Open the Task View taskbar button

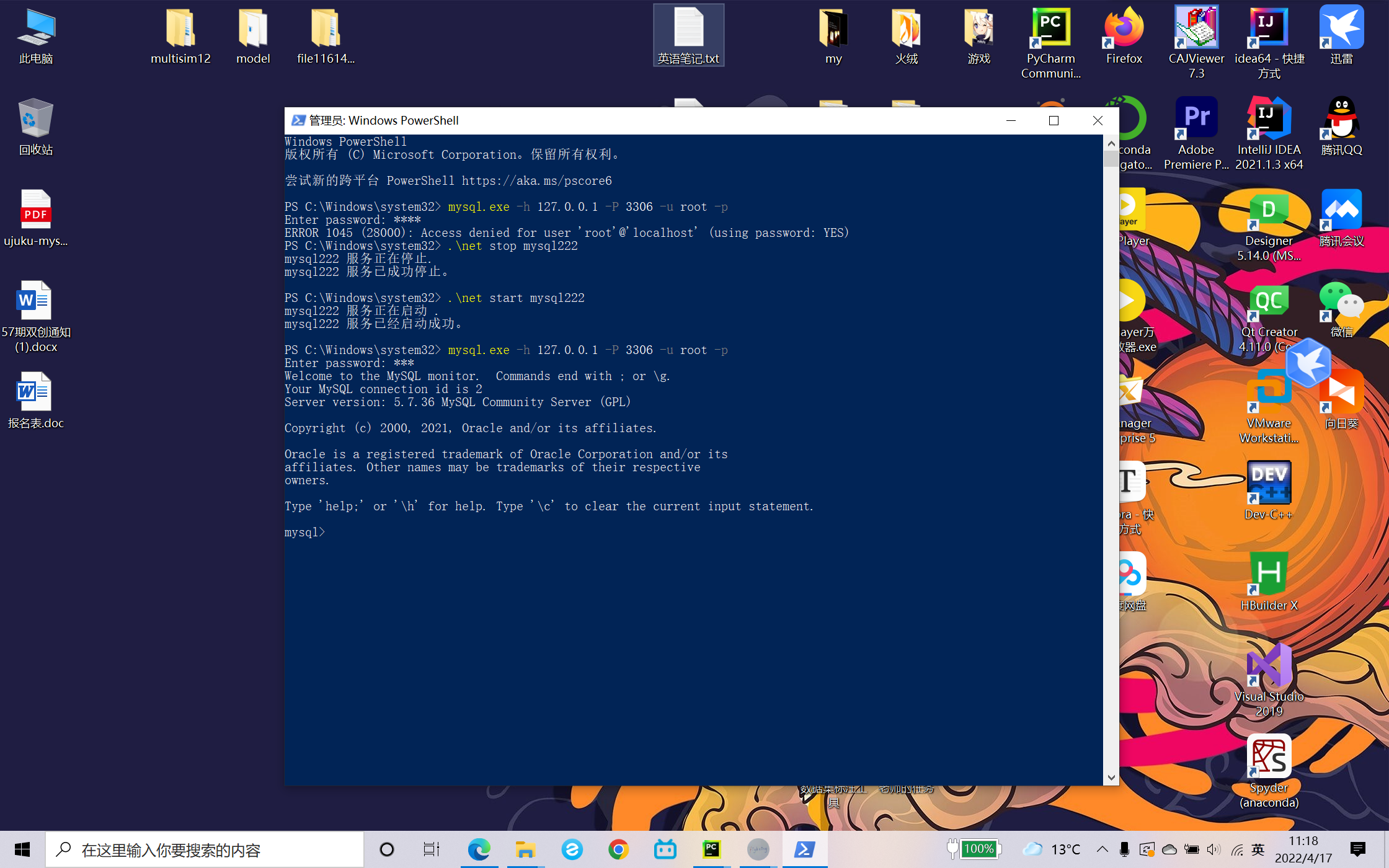pos(431,849)
